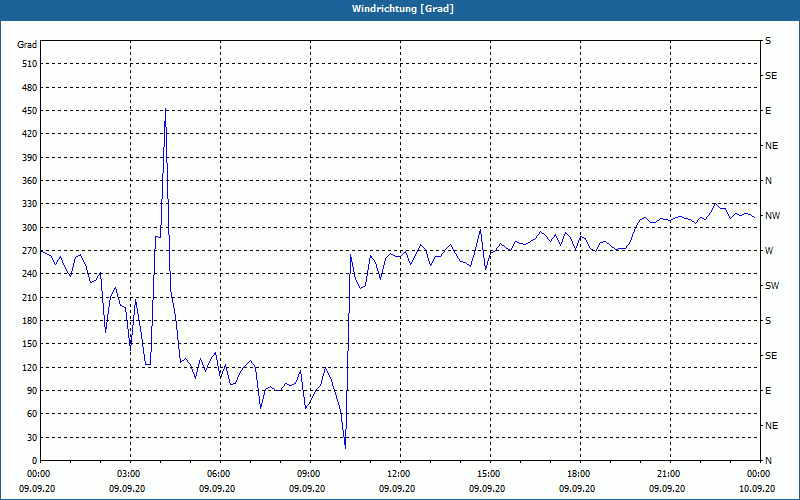Click the 21:00 time label
The height and width of the screenshot is (500, 800).
coord(668,474)
